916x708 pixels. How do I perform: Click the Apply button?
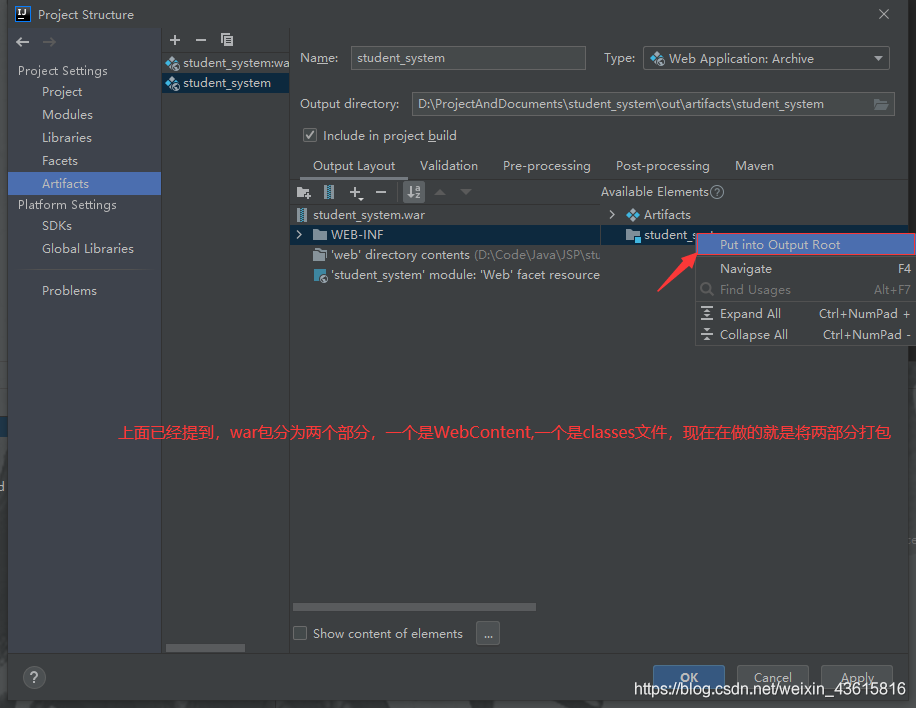(x=857, y=677)
